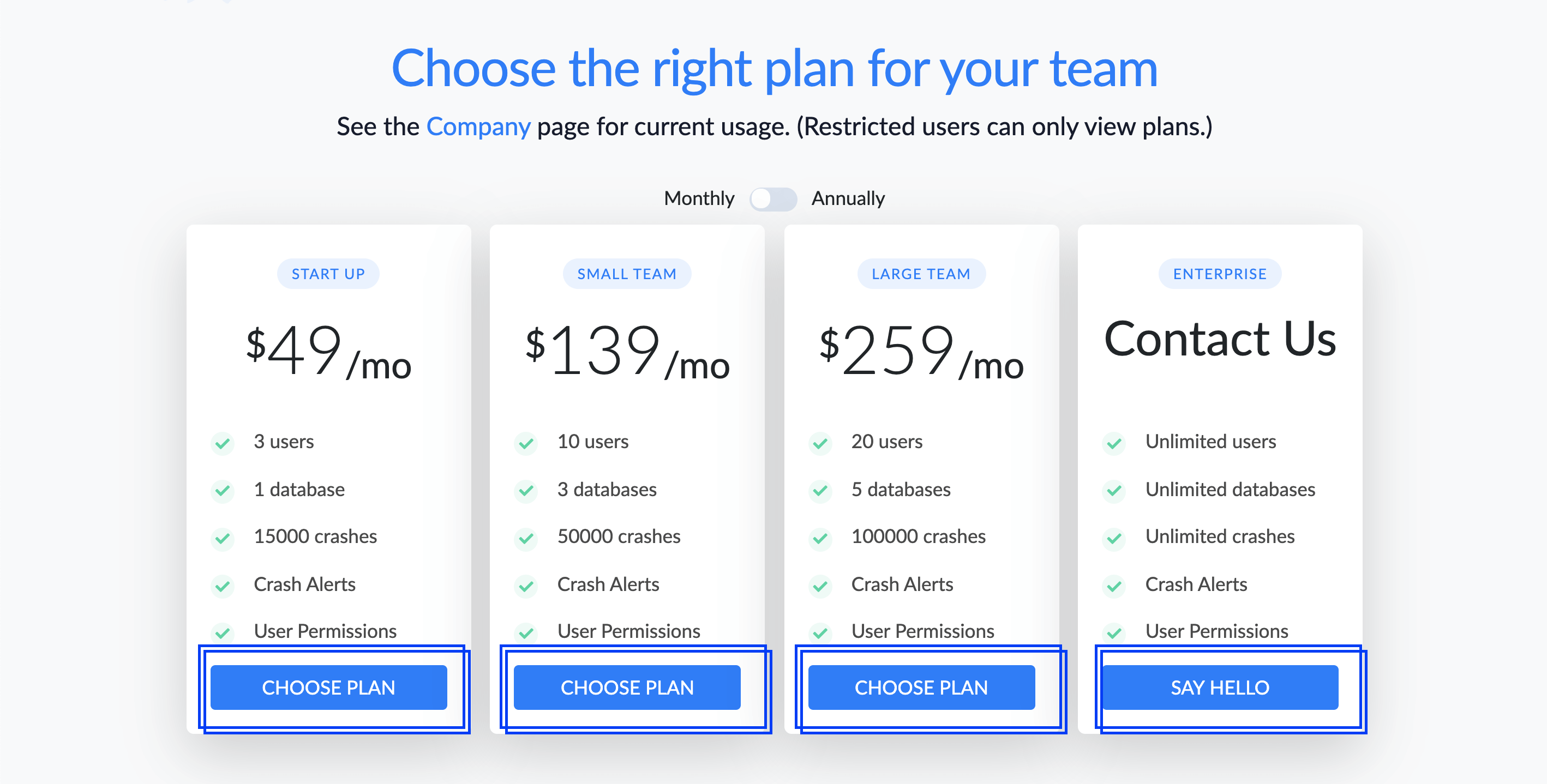Click checkmark icon beside 10 users
This screenshot has width=1547, height=784.
pos(526,443)
